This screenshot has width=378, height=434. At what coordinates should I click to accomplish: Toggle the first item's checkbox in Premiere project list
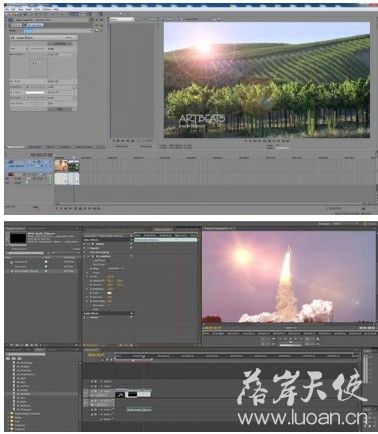point(46,262)
